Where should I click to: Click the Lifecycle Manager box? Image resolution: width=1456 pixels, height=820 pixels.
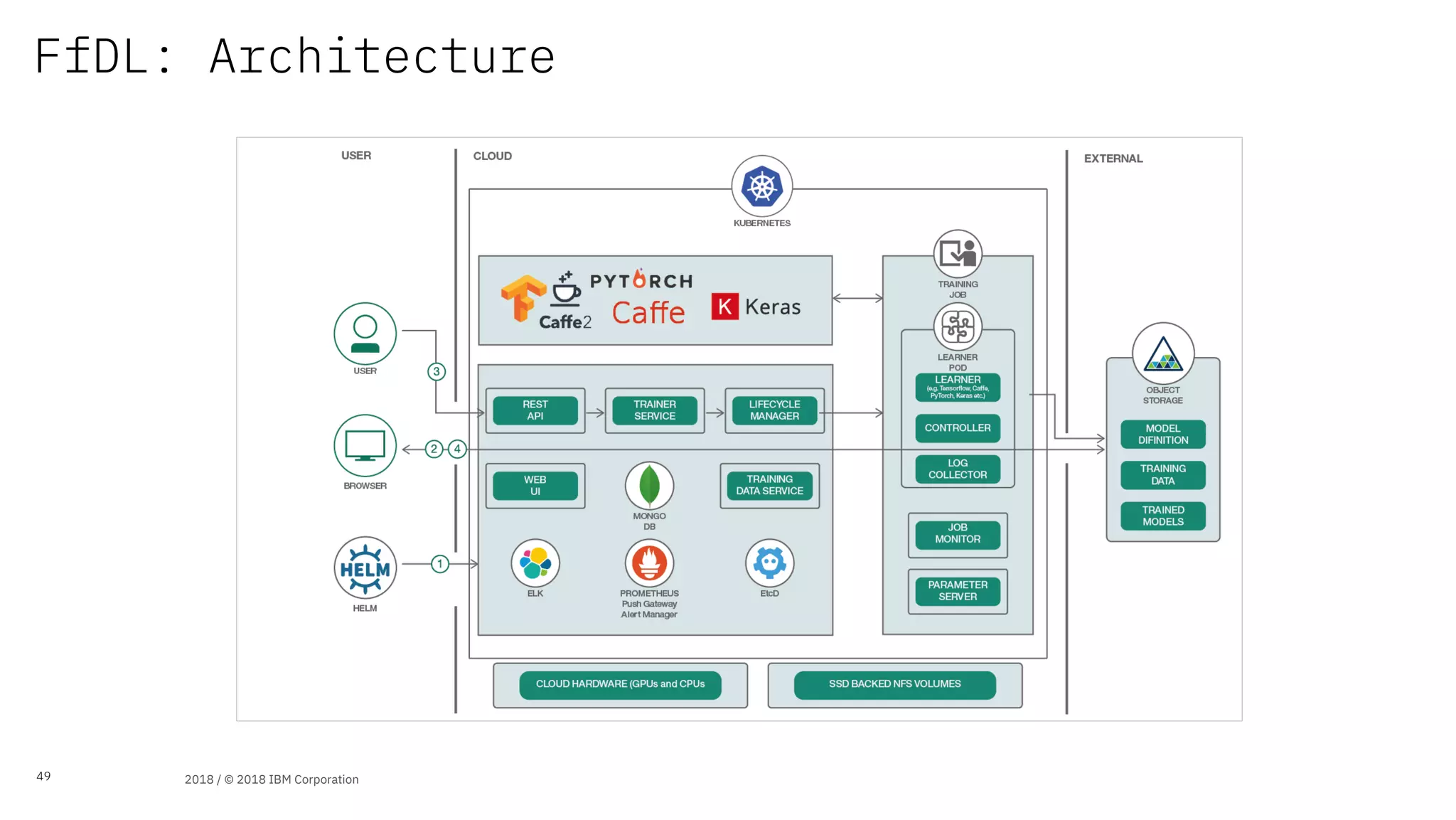774,410
